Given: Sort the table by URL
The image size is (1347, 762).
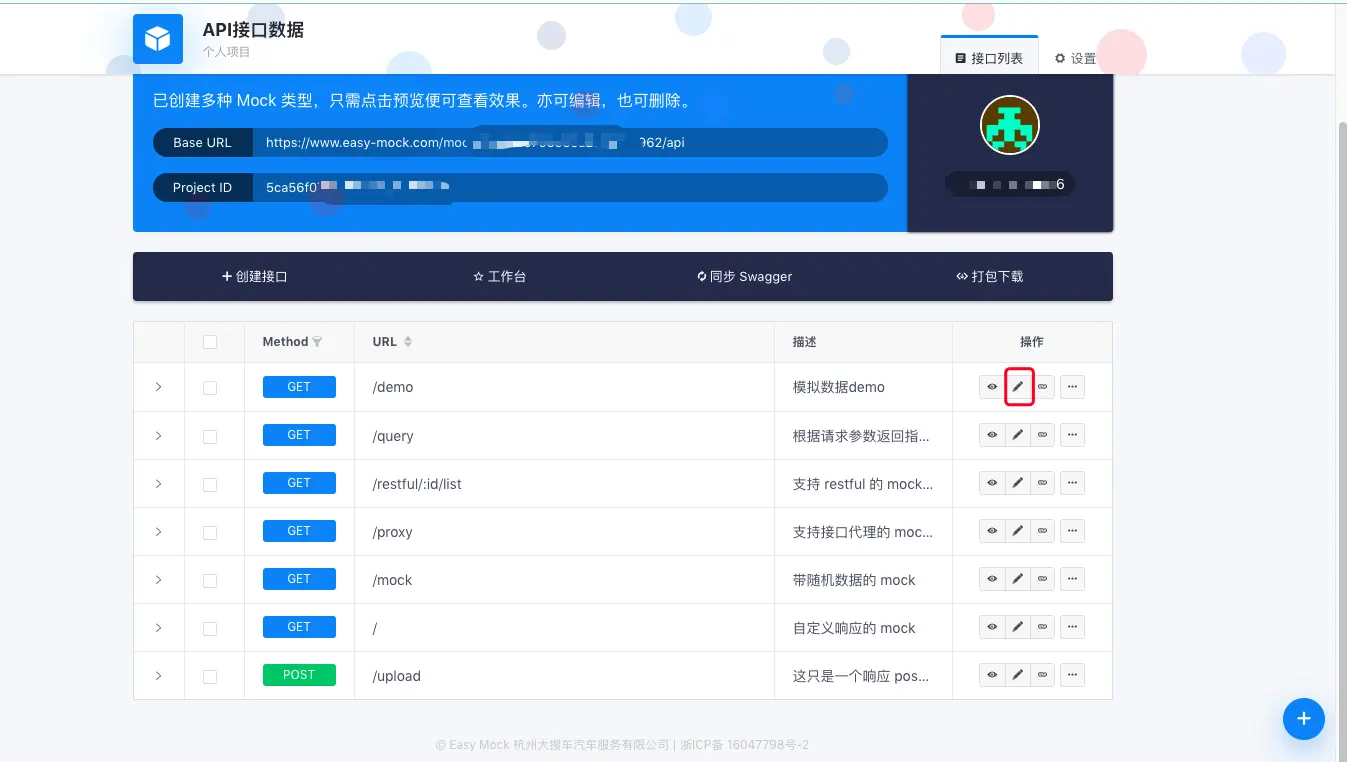Looking at the screenshot, I should coord(406,341).
